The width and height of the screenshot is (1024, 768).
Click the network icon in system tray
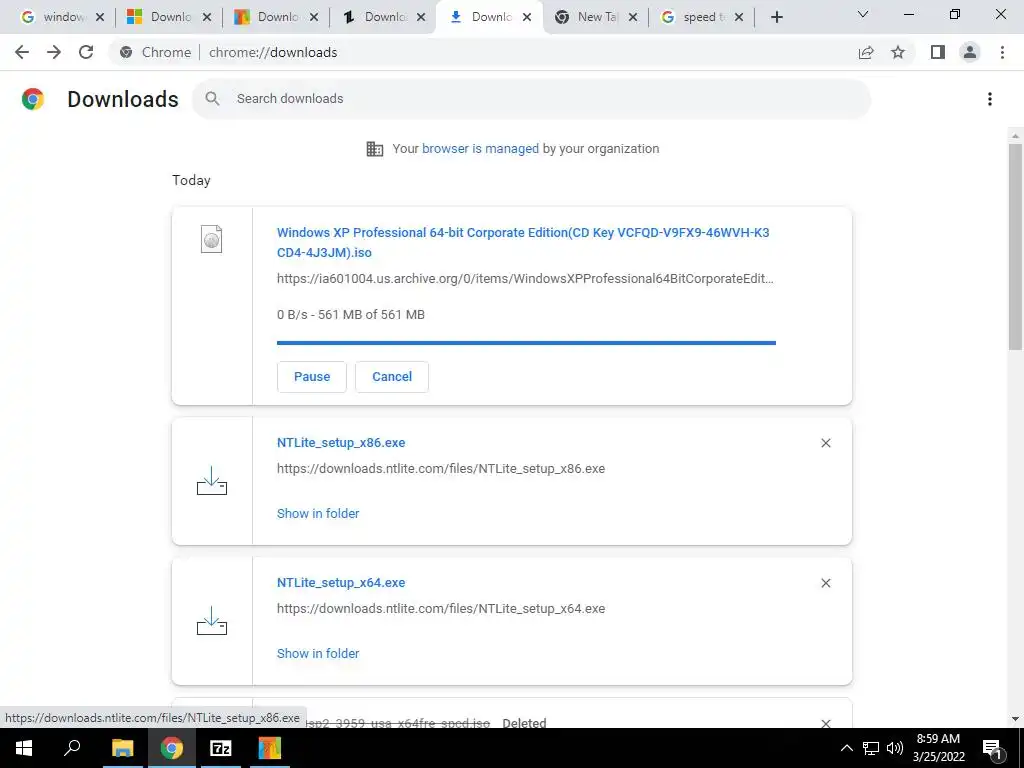click(871, 748)
